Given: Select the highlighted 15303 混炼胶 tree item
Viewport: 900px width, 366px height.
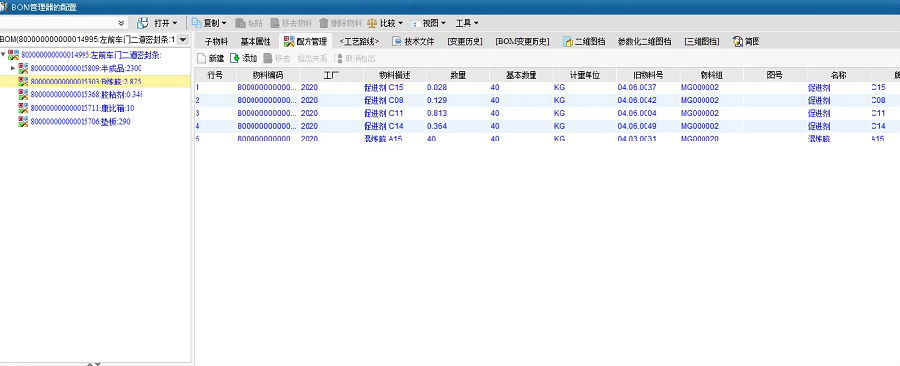Looking at the screenshot, I should [x=86, y=81].
